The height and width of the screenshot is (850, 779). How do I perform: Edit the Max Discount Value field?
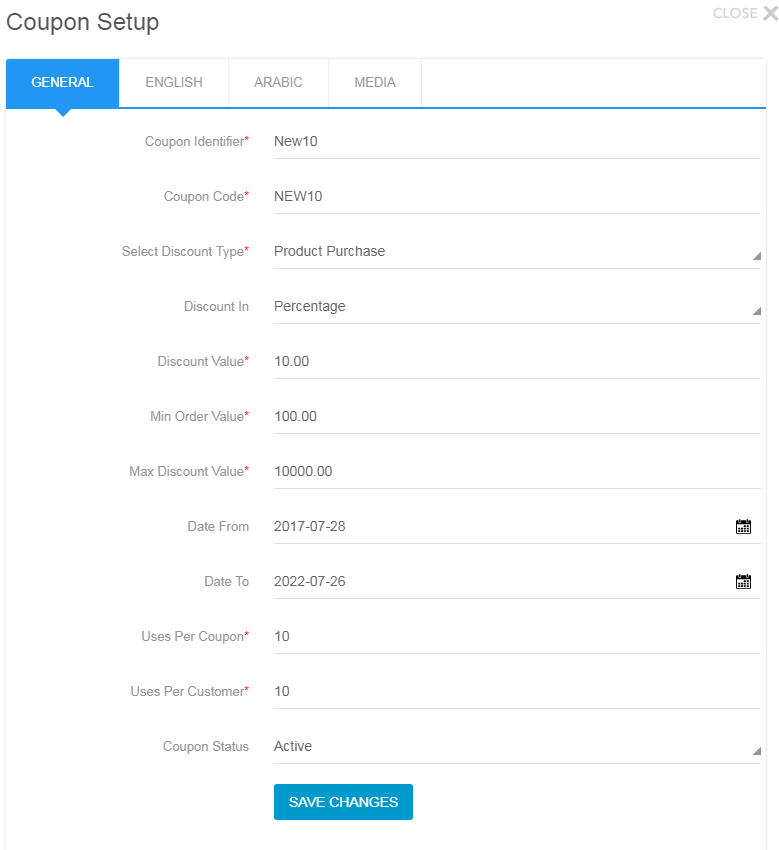[x=517, y=472]
